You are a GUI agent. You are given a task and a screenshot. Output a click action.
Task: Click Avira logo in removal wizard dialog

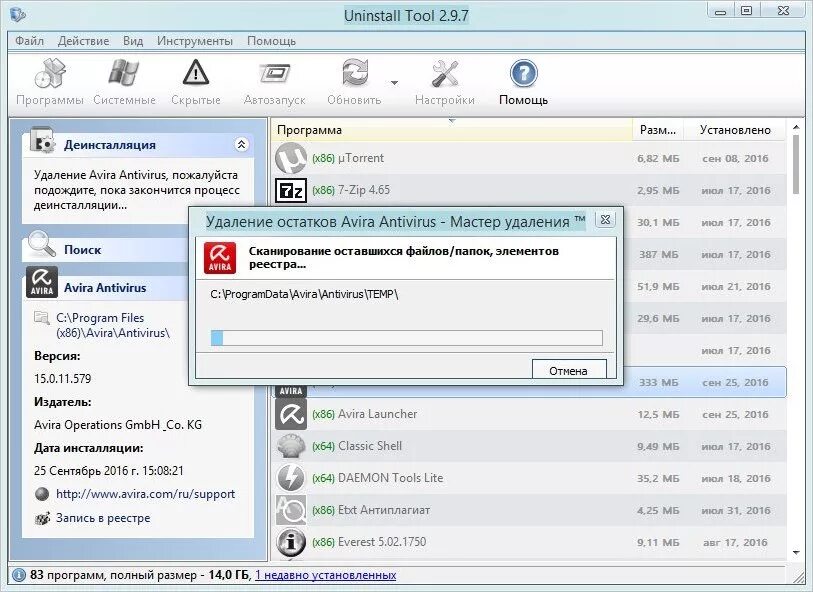coord(220,258)
